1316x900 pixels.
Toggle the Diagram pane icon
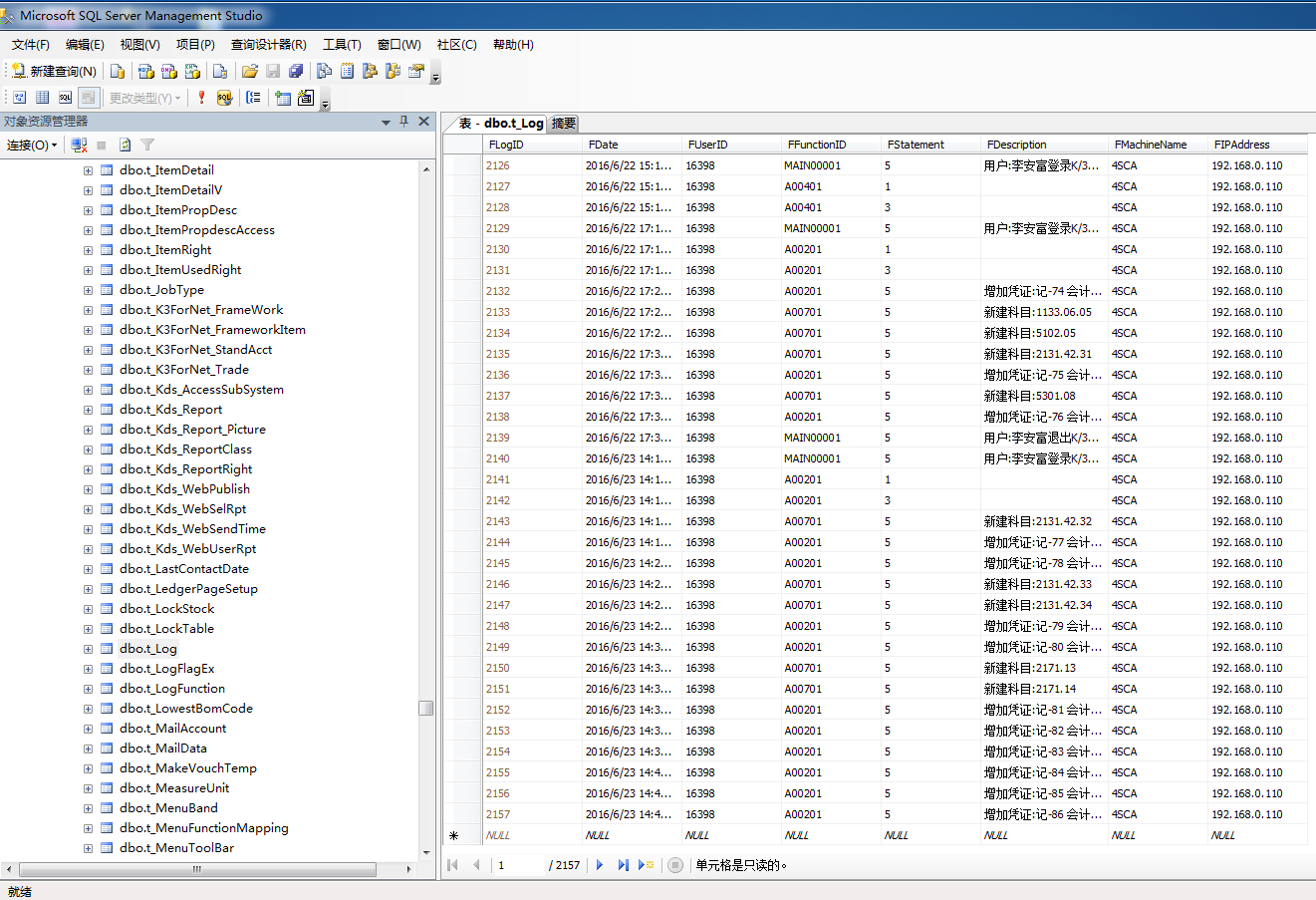pyautogui.click(x=19, y=98)
